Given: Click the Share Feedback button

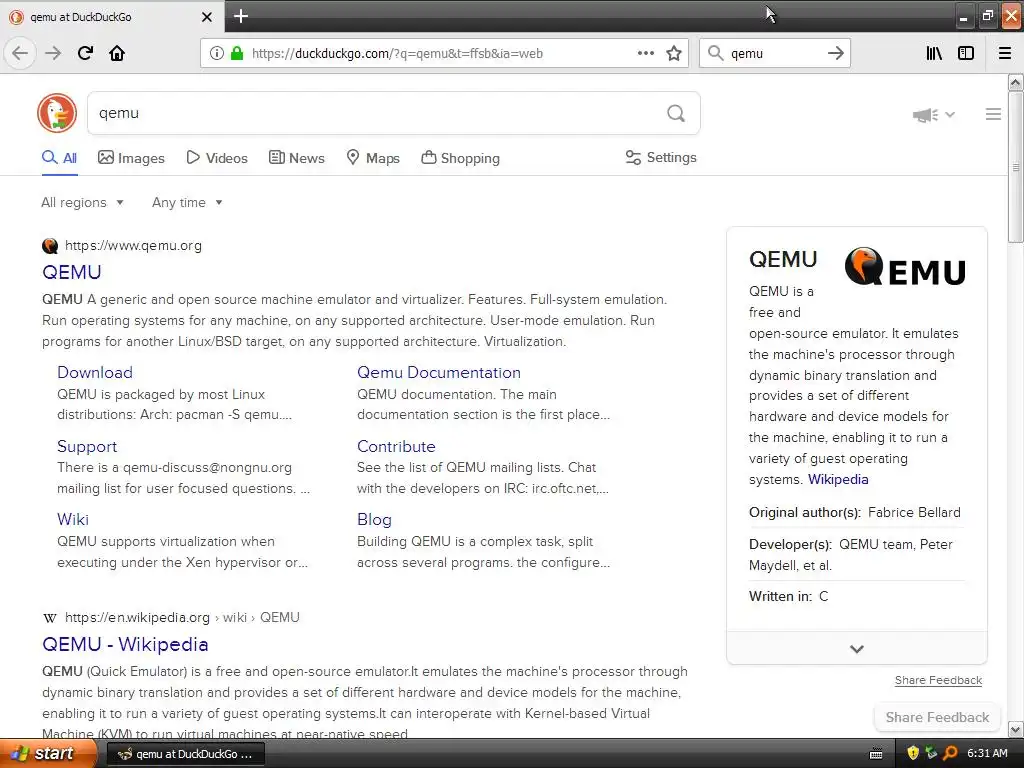Looking at the screenshot, I should coord(937,717).
